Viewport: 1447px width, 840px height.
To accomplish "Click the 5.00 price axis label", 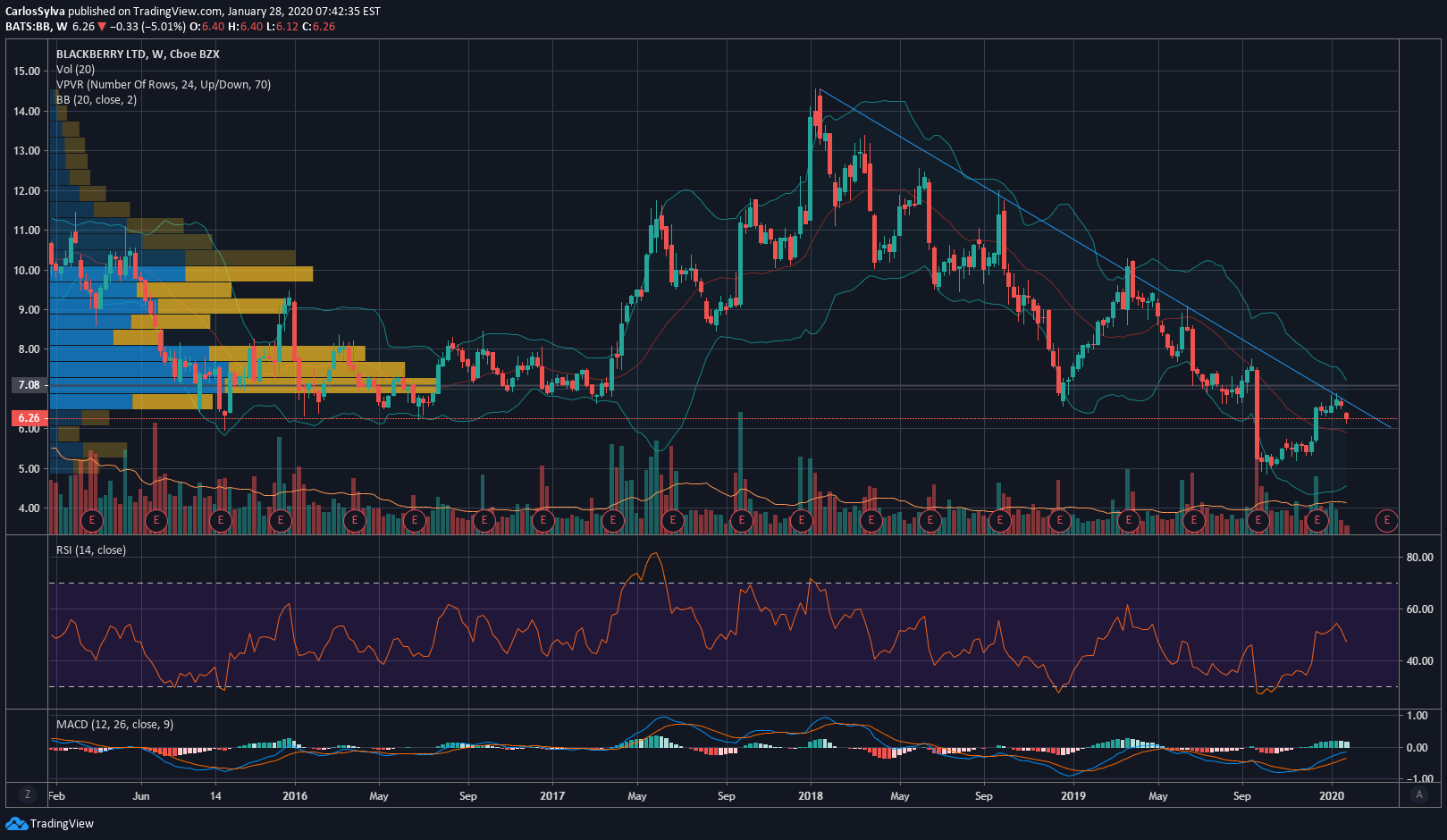I will point(29,469).
